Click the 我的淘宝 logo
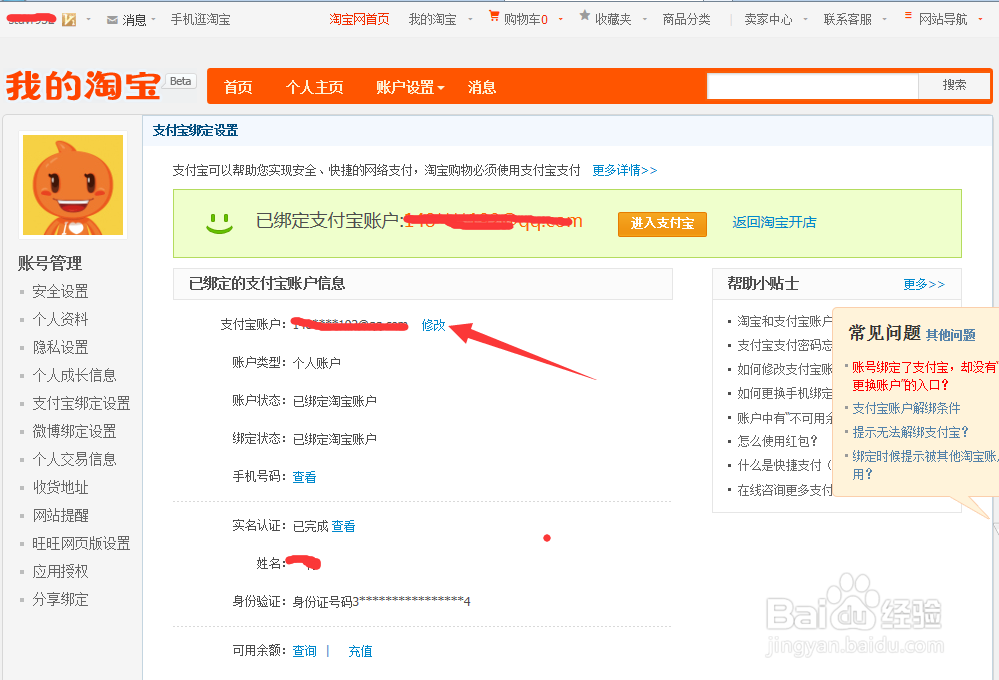 point(83,85)
